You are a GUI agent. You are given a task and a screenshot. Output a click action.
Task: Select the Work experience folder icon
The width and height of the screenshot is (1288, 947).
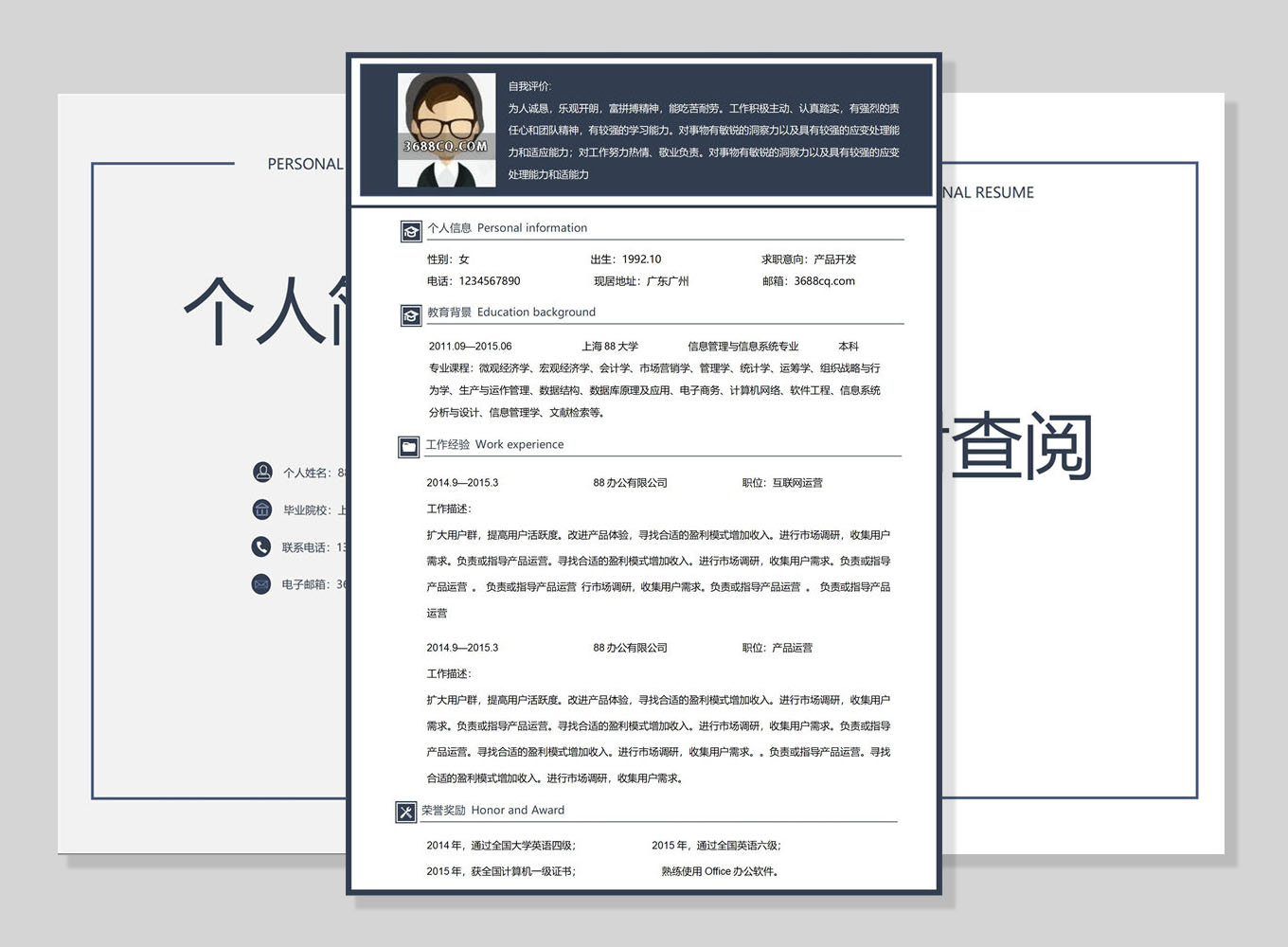tap(409, 447)
